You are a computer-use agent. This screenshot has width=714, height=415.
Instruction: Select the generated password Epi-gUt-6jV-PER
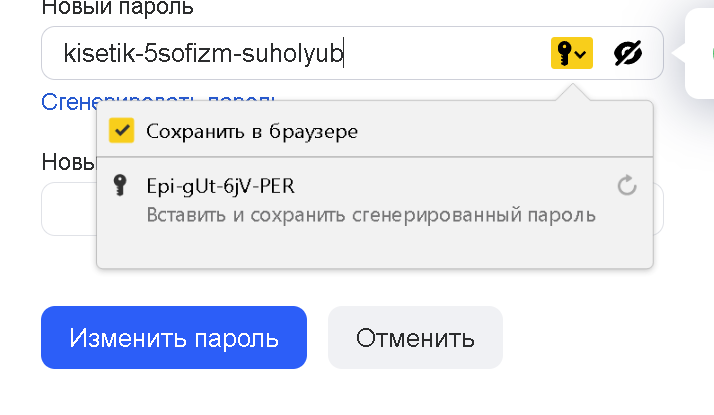tap(220, 186)
